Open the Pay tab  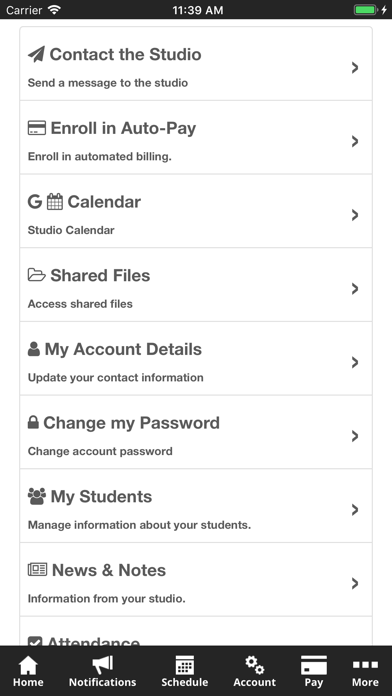313,672
